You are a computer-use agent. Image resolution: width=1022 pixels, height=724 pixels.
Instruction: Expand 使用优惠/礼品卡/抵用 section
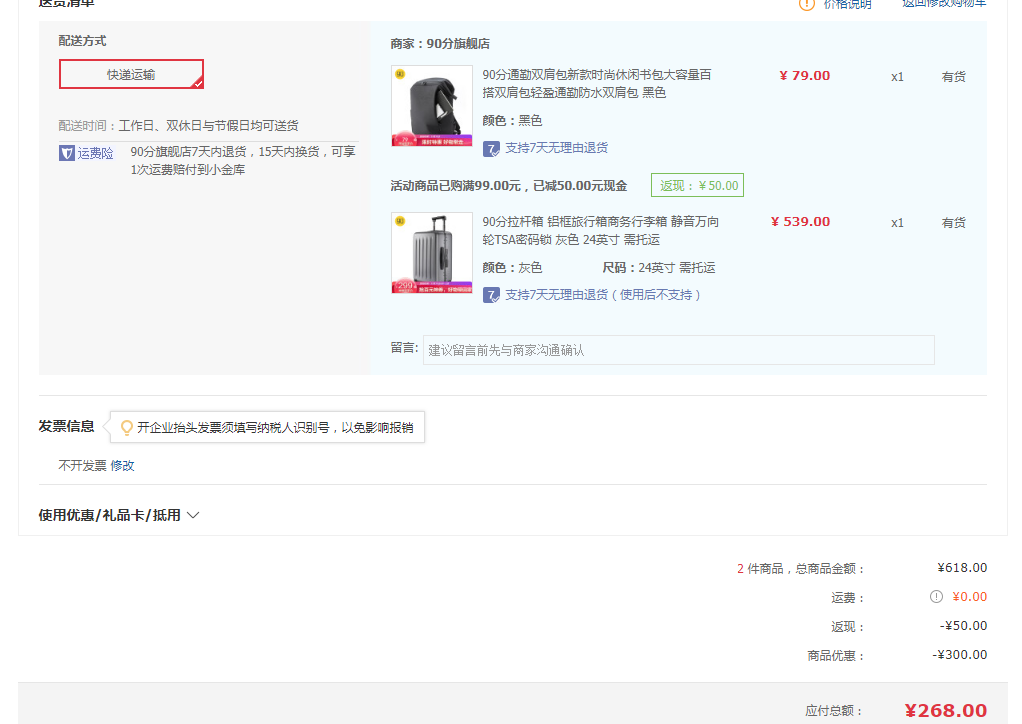(119, 515)
